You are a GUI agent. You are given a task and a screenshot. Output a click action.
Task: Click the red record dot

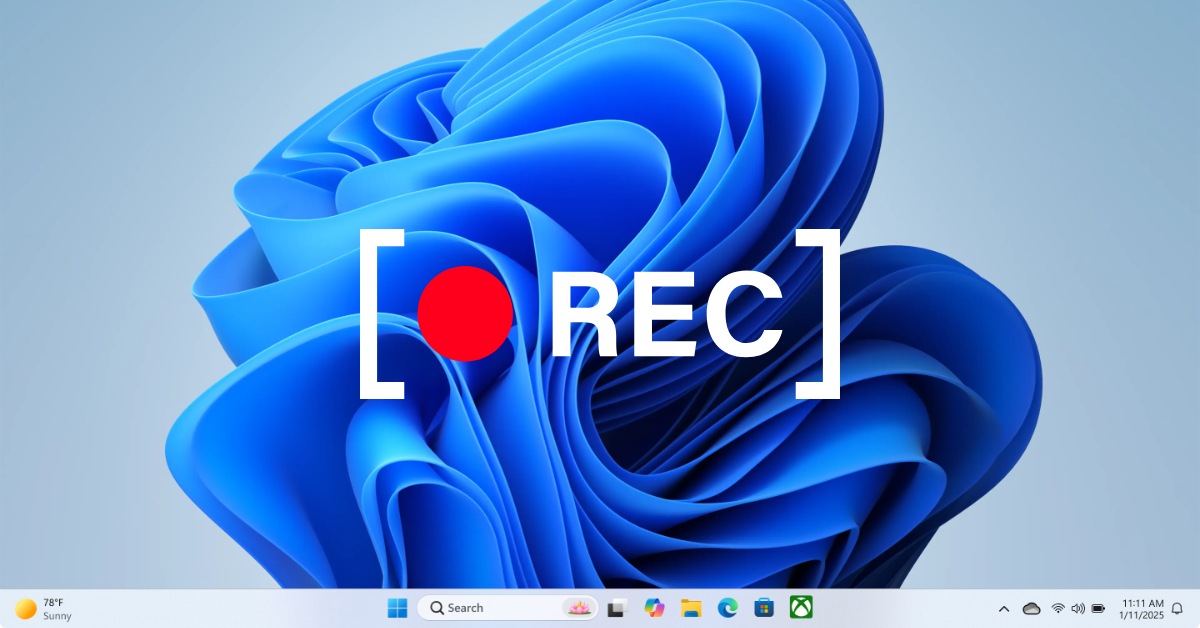point(465,313)
